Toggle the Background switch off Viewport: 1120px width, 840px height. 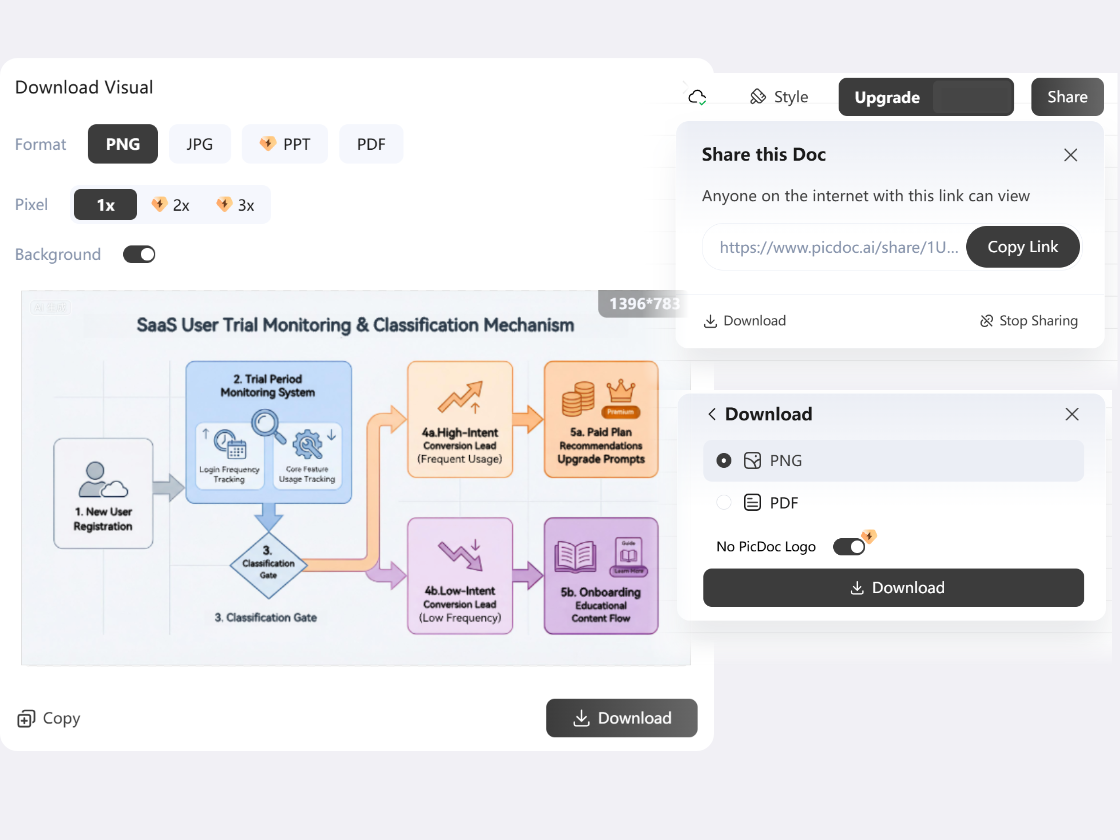[x=139, y=254]
